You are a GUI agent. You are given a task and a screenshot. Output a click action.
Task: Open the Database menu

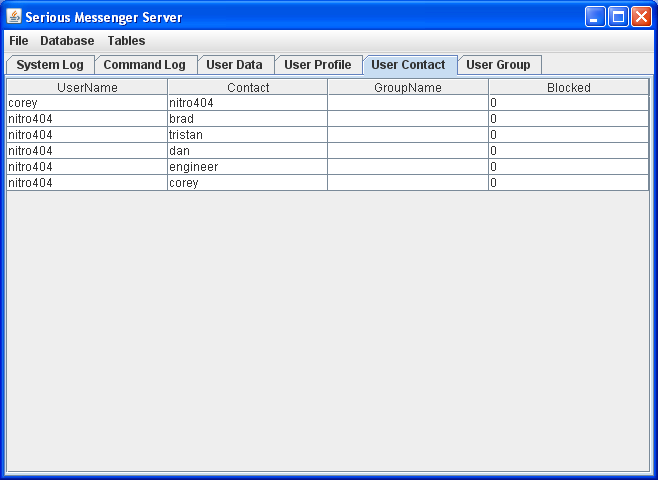click(67, 41)
